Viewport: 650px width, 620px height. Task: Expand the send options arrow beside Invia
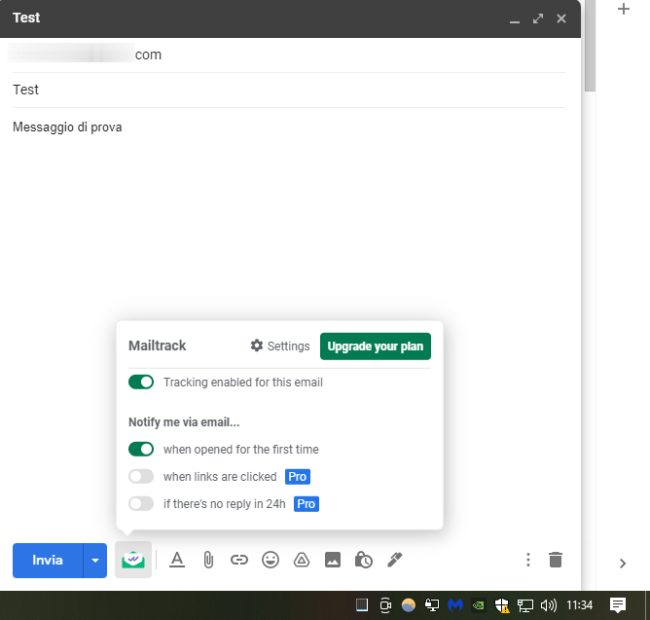[x=95, y=560]
